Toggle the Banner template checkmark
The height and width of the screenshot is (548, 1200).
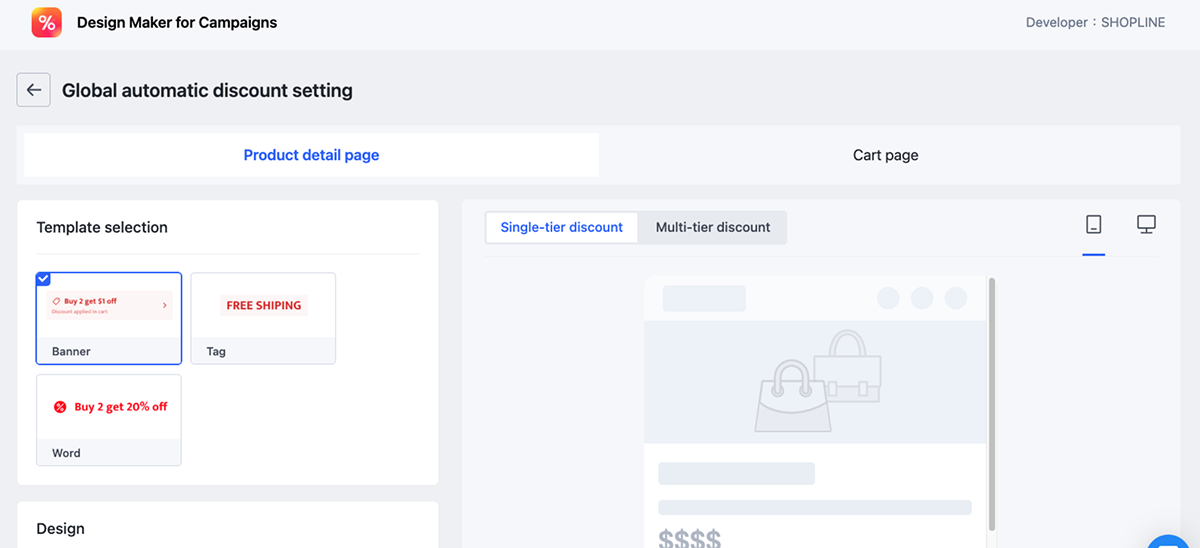43,279
